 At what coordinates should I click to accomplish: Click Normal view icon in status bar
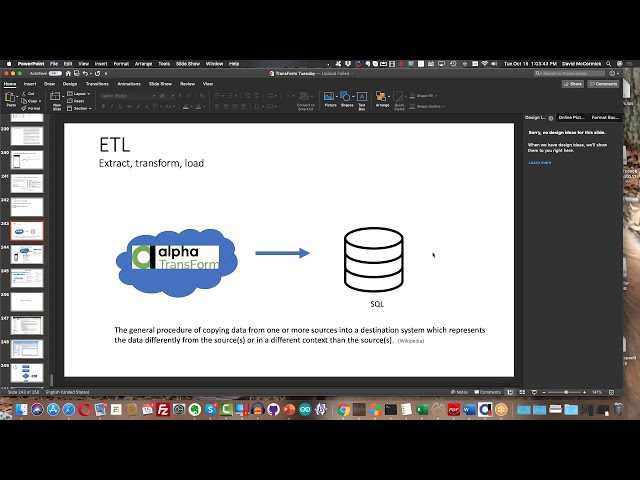coord(510,392)
